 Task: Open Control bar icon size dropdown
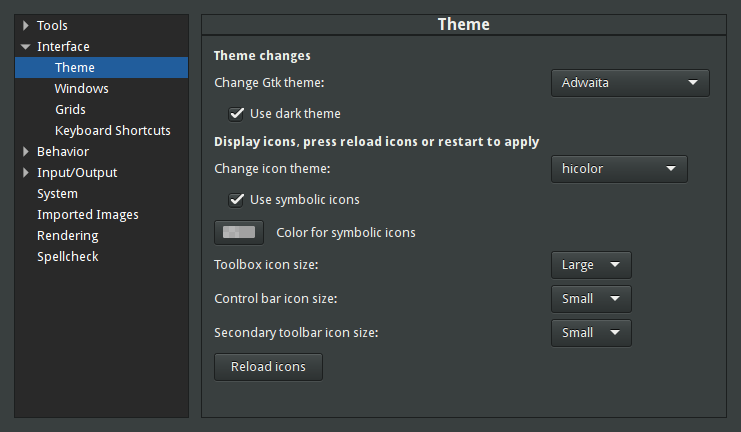(591, 299)
